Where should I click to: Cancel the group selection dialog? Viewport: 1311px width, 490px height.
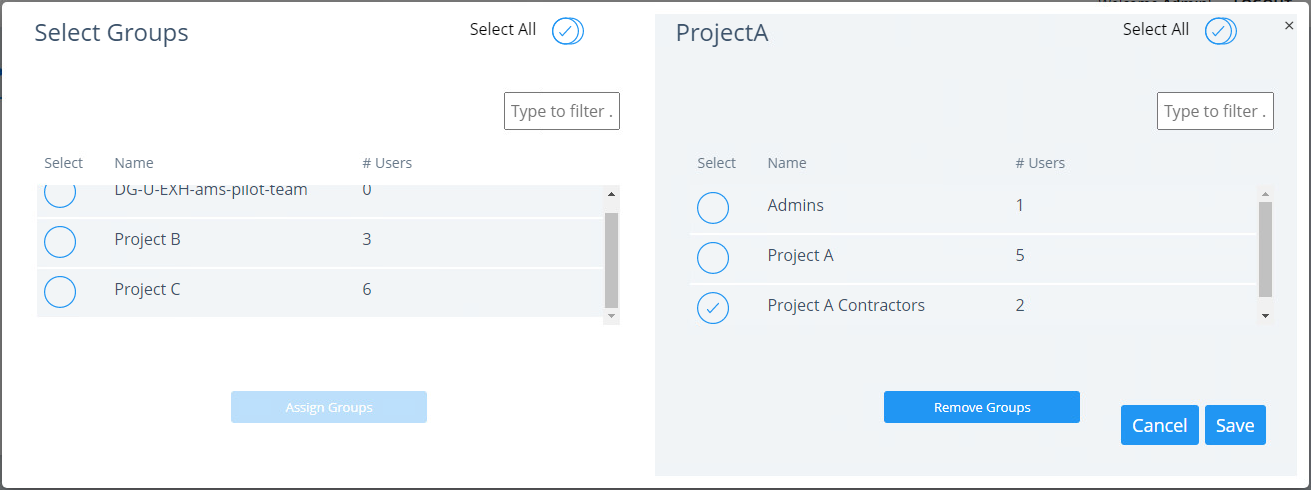[x=1159, y=425]
